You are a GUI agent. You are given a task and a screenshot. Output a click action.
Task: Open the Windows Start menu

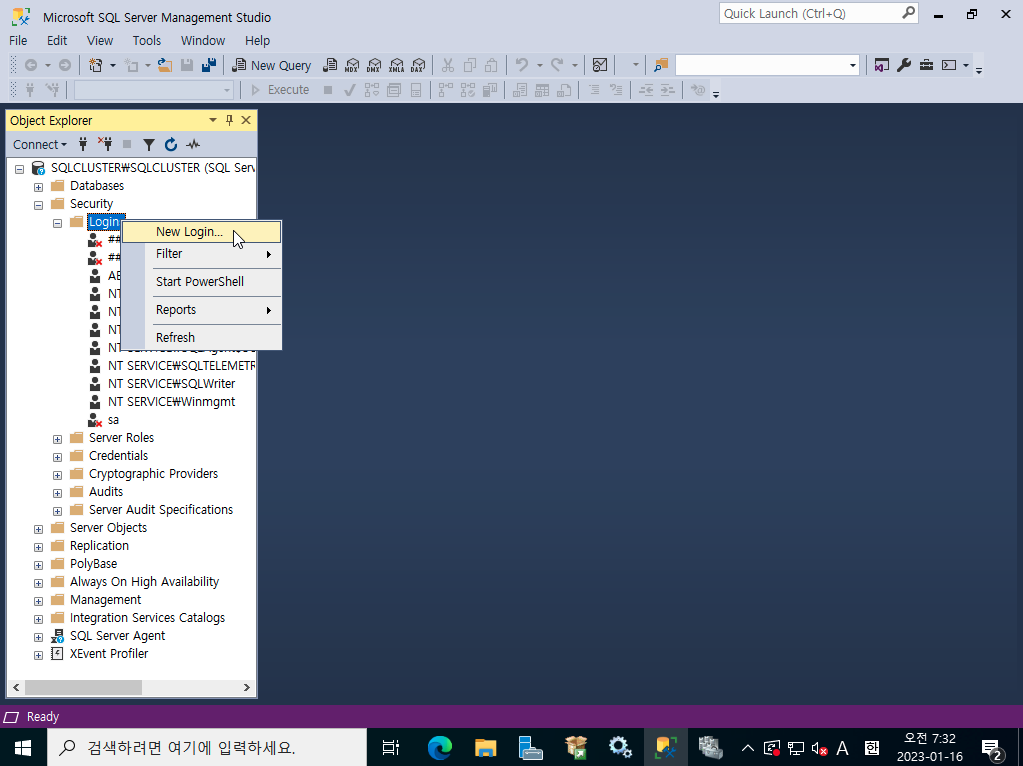pyautogui.click(x=23, y=748)
